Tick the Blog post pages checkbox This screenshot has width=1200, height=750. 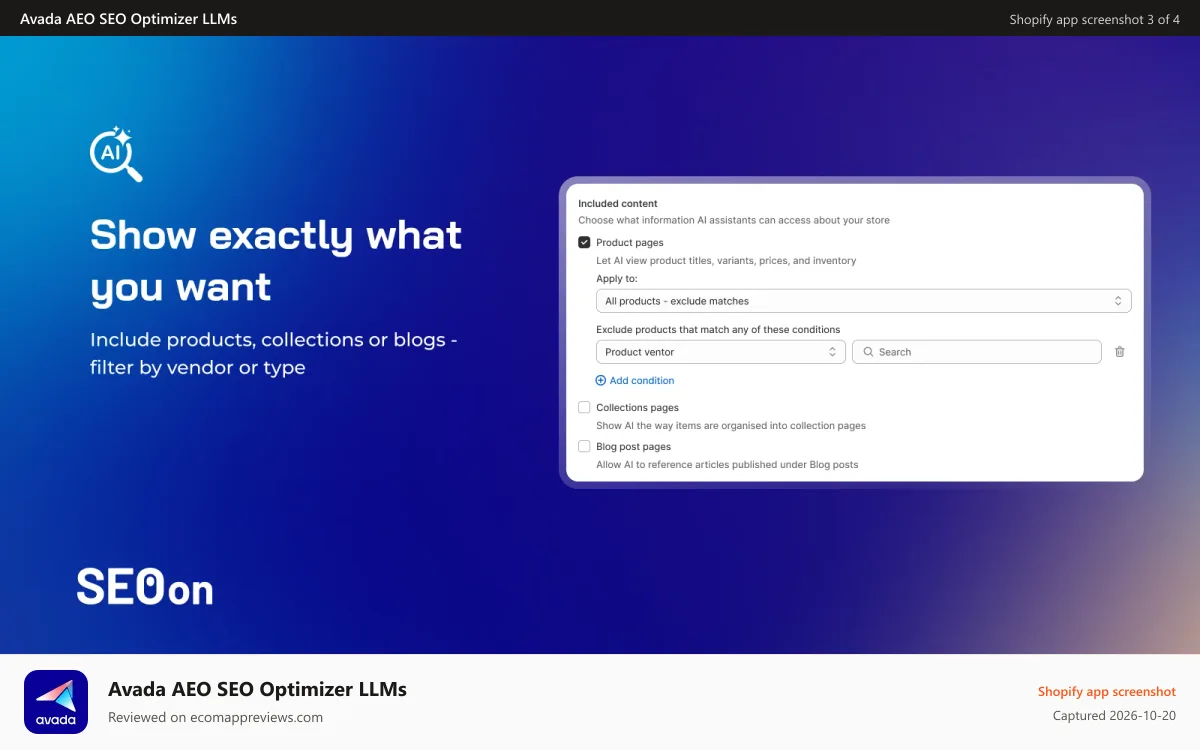tap(584, 446)
